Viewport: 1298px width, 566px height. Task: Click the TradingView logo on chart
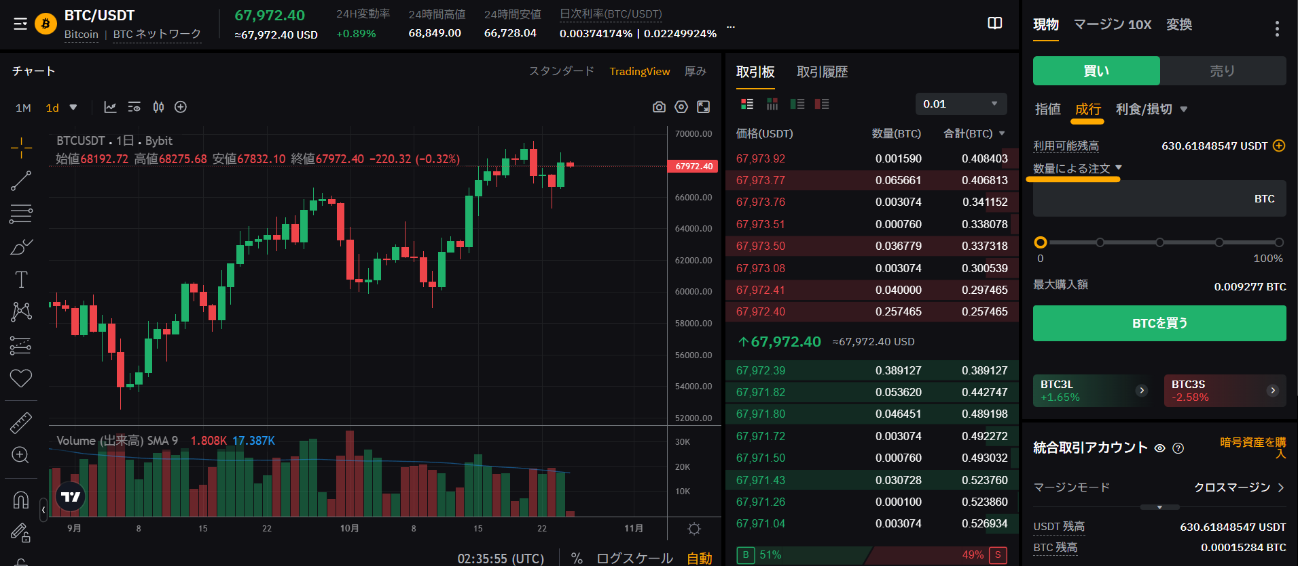[71, 496]
